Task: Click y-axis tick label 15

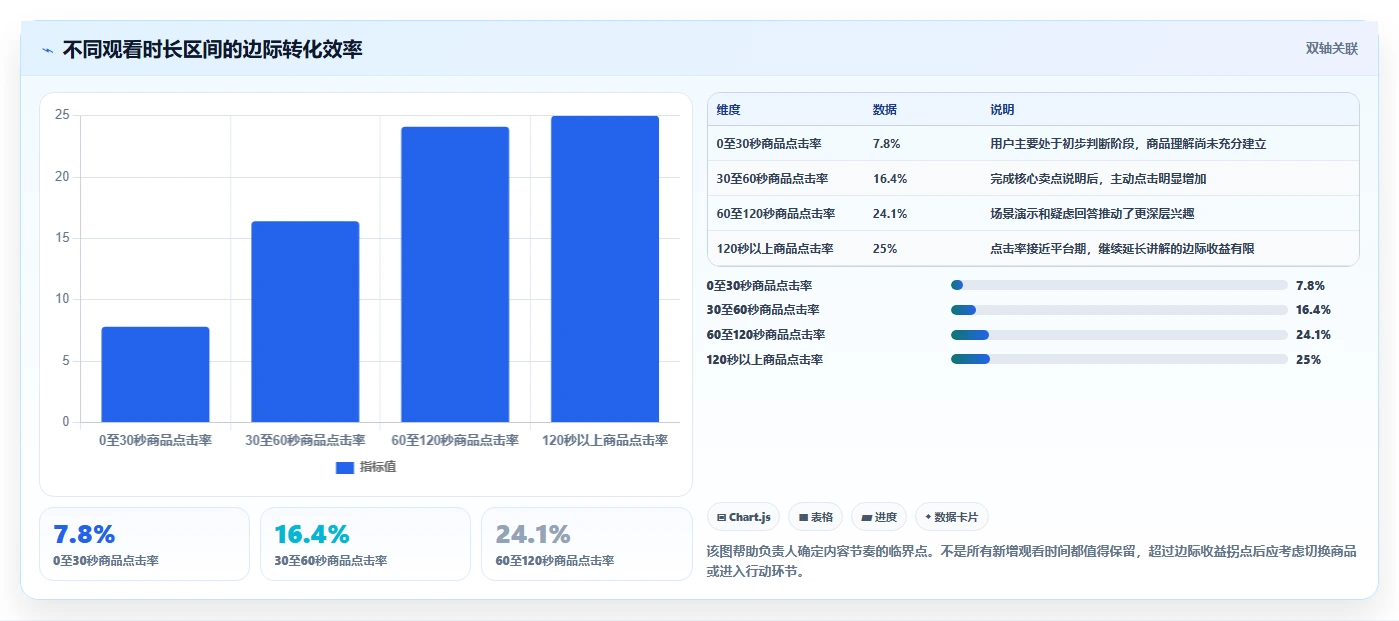Action: (x=62, y=238)
